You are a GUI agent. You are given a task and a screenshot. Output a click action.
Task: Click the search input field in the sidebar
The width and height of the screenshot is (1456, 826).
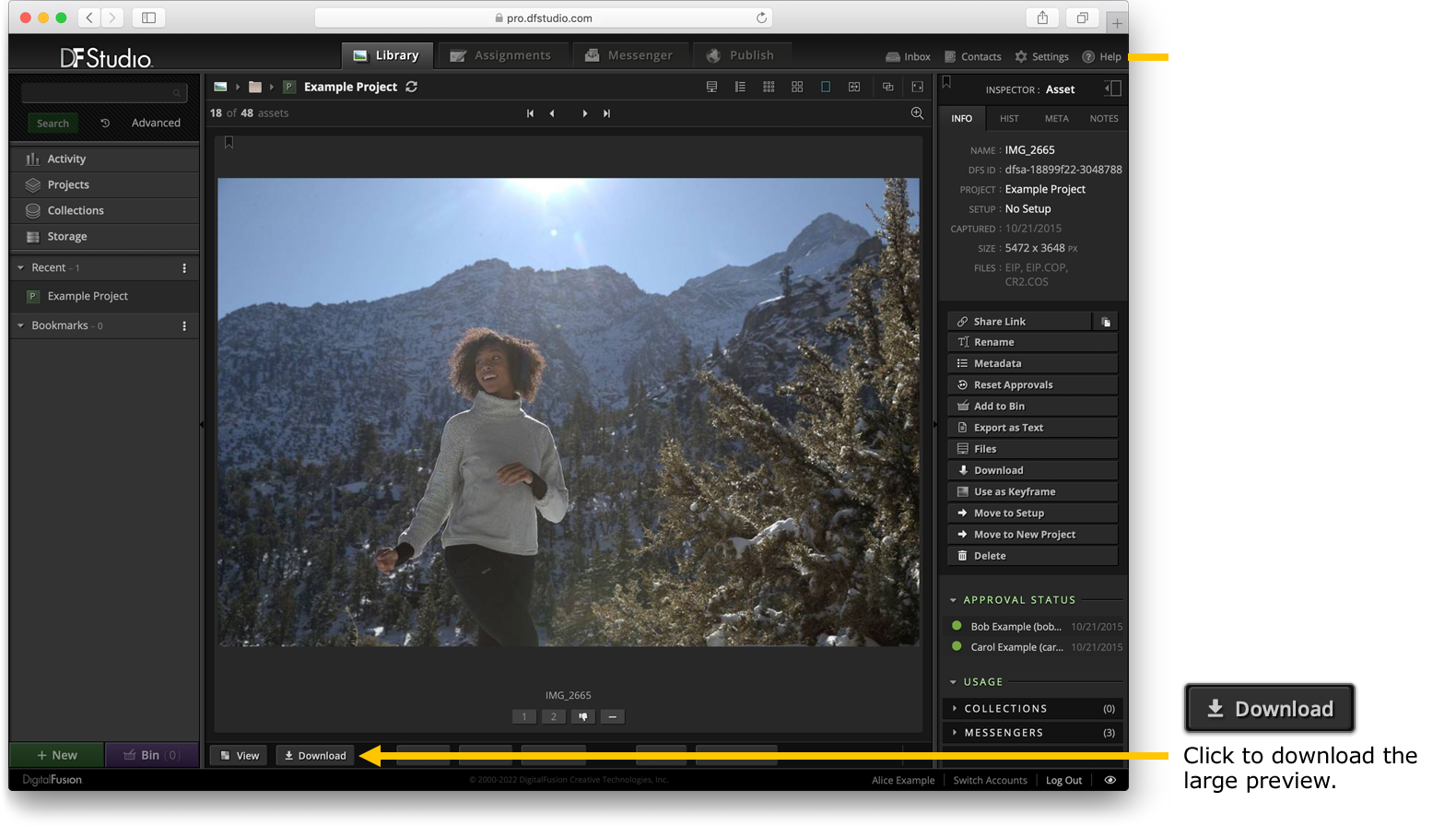click(x=98, y=93)
